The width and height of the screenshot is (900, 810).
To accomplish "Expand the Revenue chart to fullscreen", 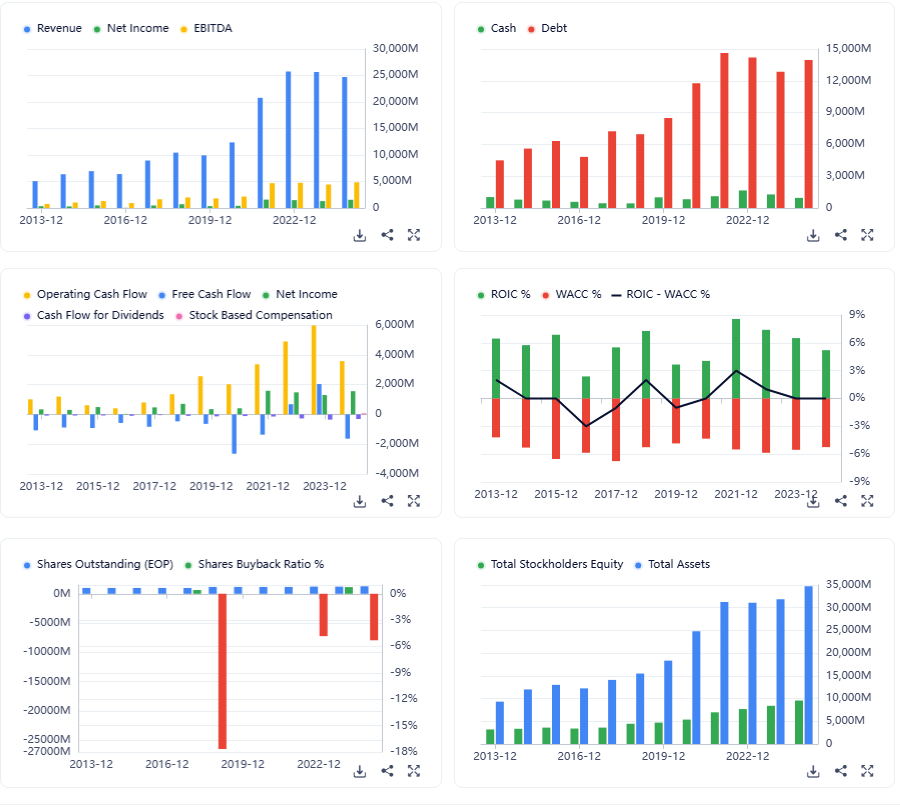I will (x=414, y=235).
